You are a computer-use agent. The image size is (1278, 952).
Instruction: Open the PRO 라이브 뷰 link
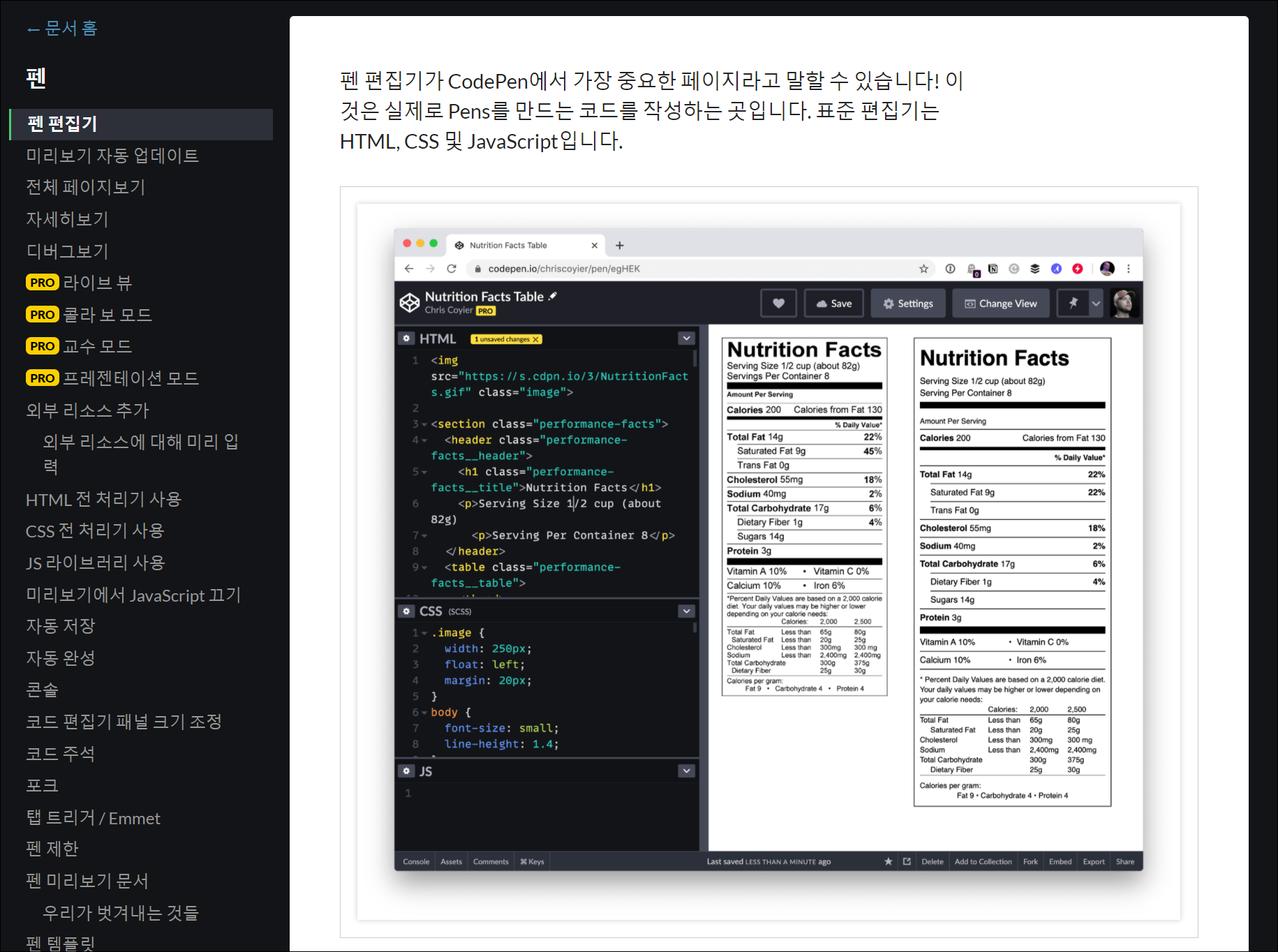[x=79, y=283]
